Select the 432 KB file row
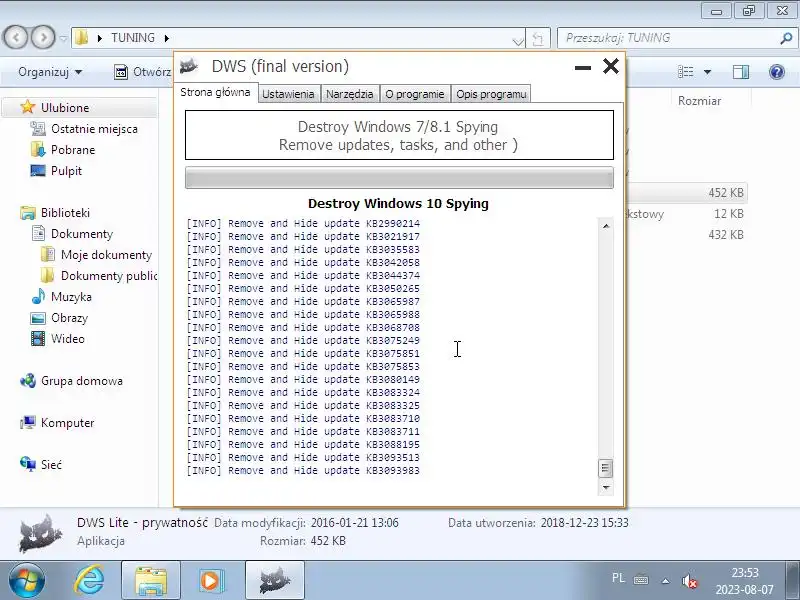The image size is (800, 600). coord(687,235)
